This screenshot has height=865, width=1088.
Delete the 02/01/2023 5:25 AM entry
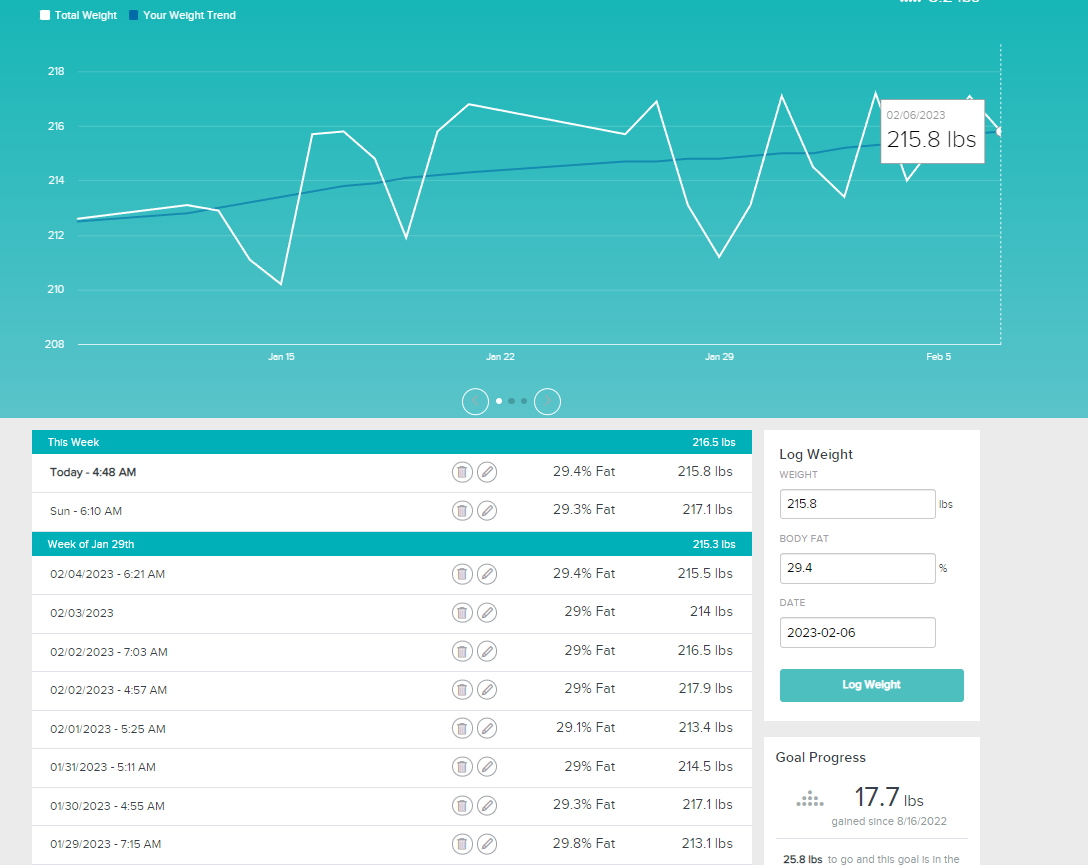point(461,728)
